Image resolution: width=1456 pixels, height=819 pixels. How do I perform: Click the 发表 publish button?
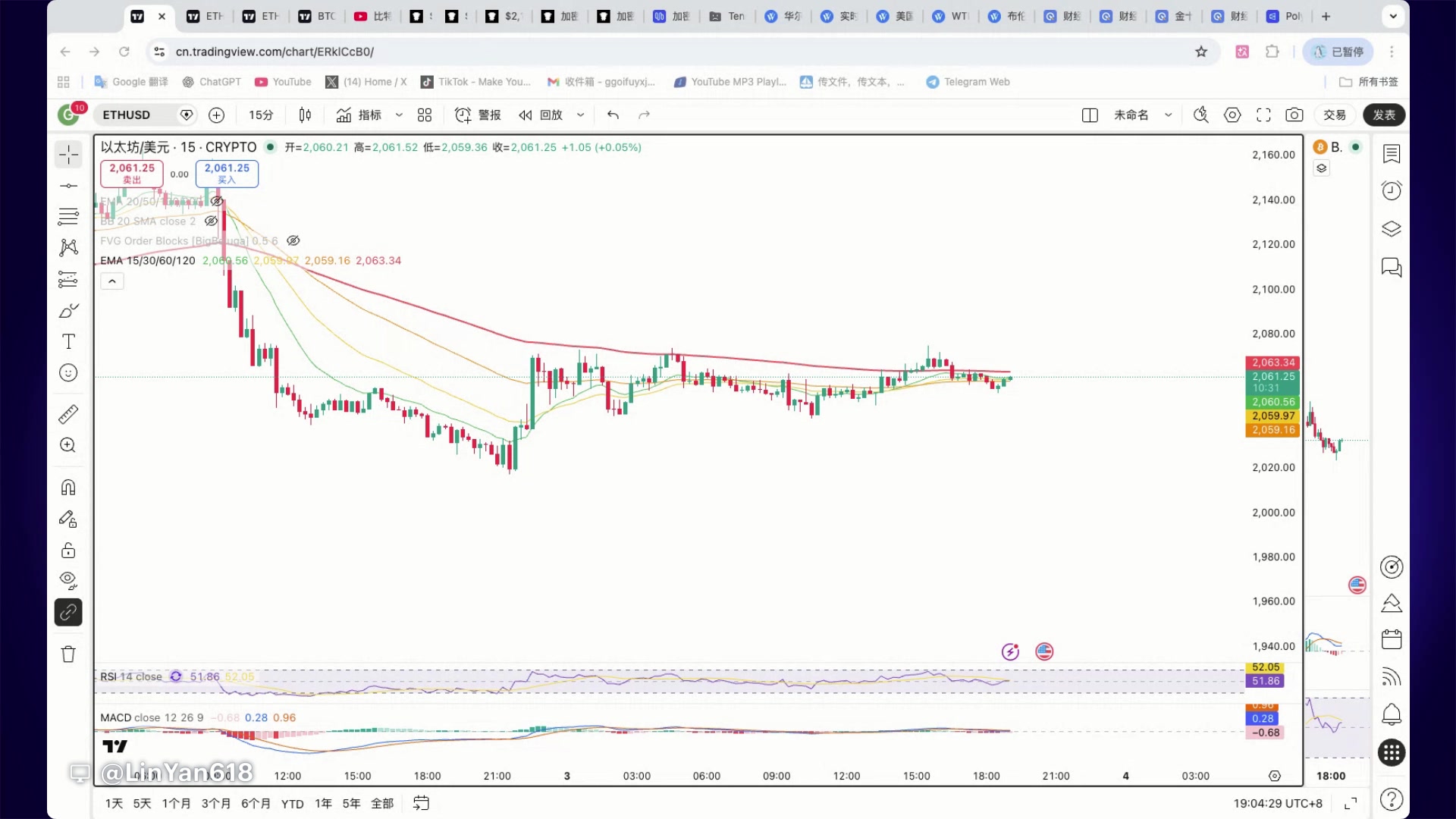(1383, 115)
